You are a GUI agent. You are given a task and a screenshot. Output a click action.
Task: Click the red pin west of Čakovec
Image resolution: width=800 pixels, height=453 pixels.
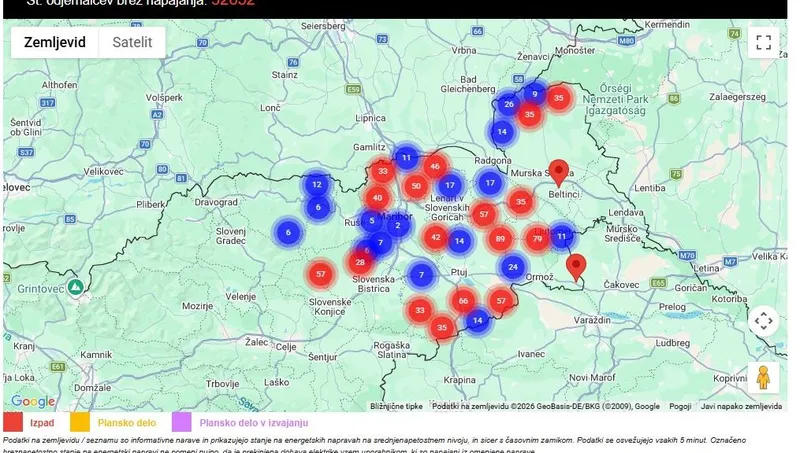576,268
